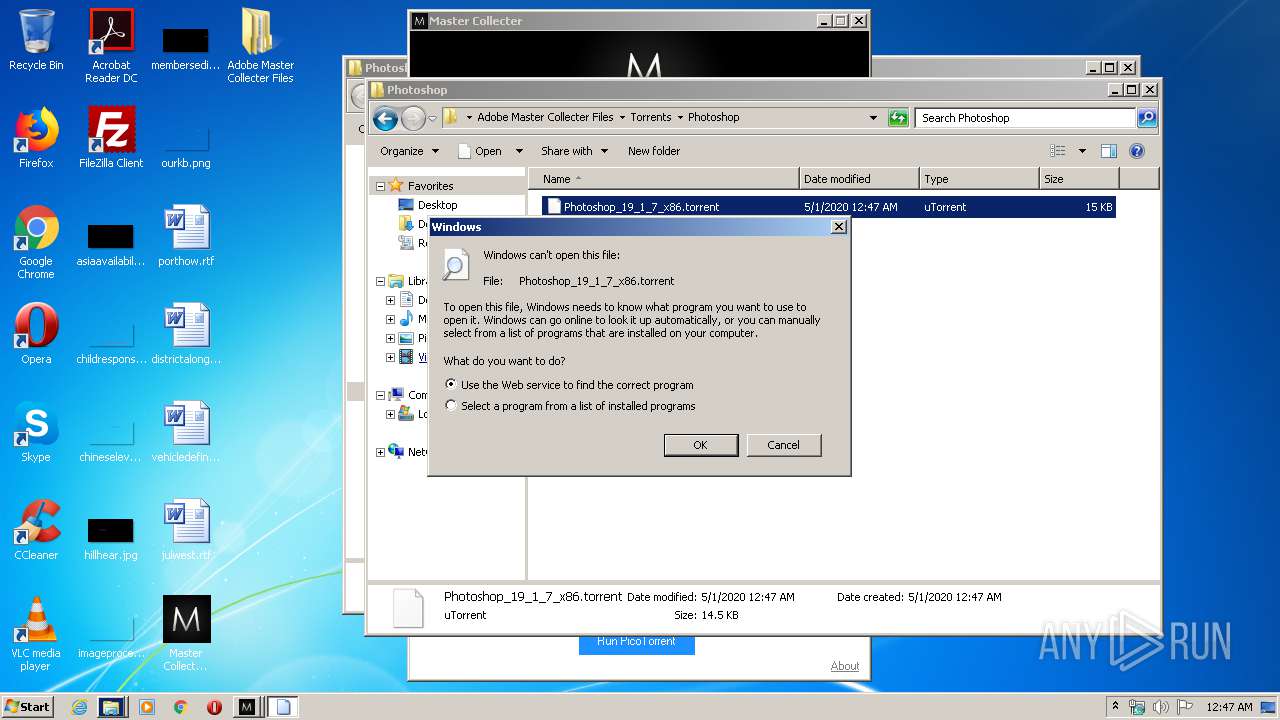Screen dimensions: 1280x720
Task: Launch Skype from the desktop
Action: tap(36, 432)
